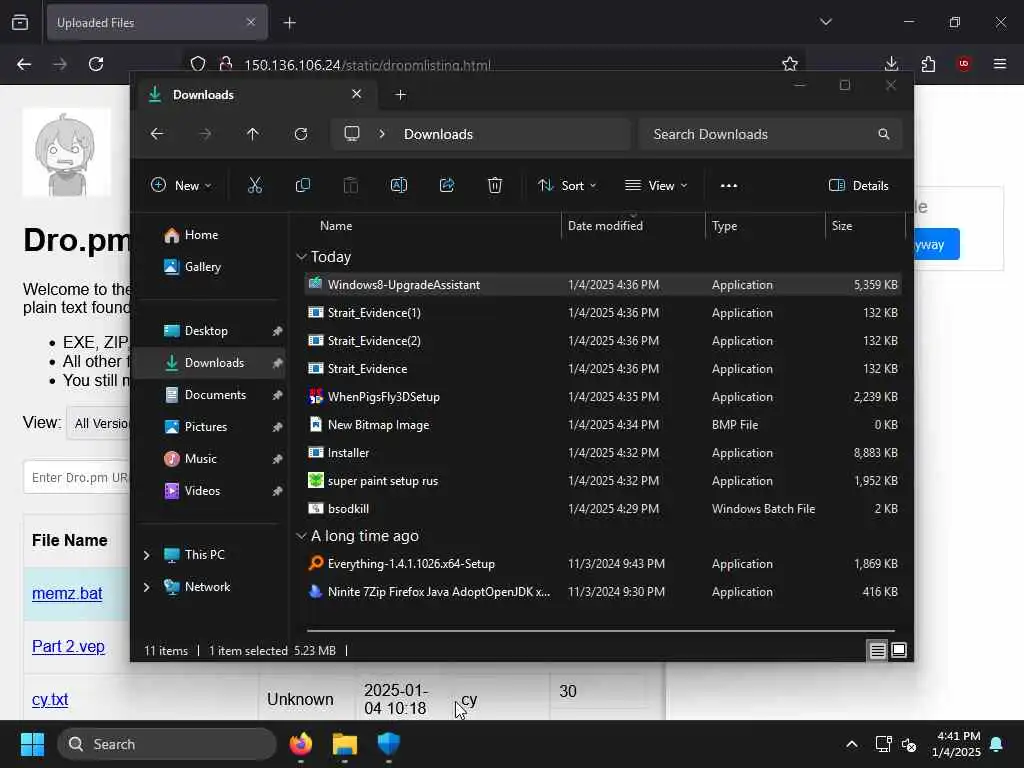The image size is (1024, 768).
Task: Click Firefox back arrow button
Action: pos(24,64)
